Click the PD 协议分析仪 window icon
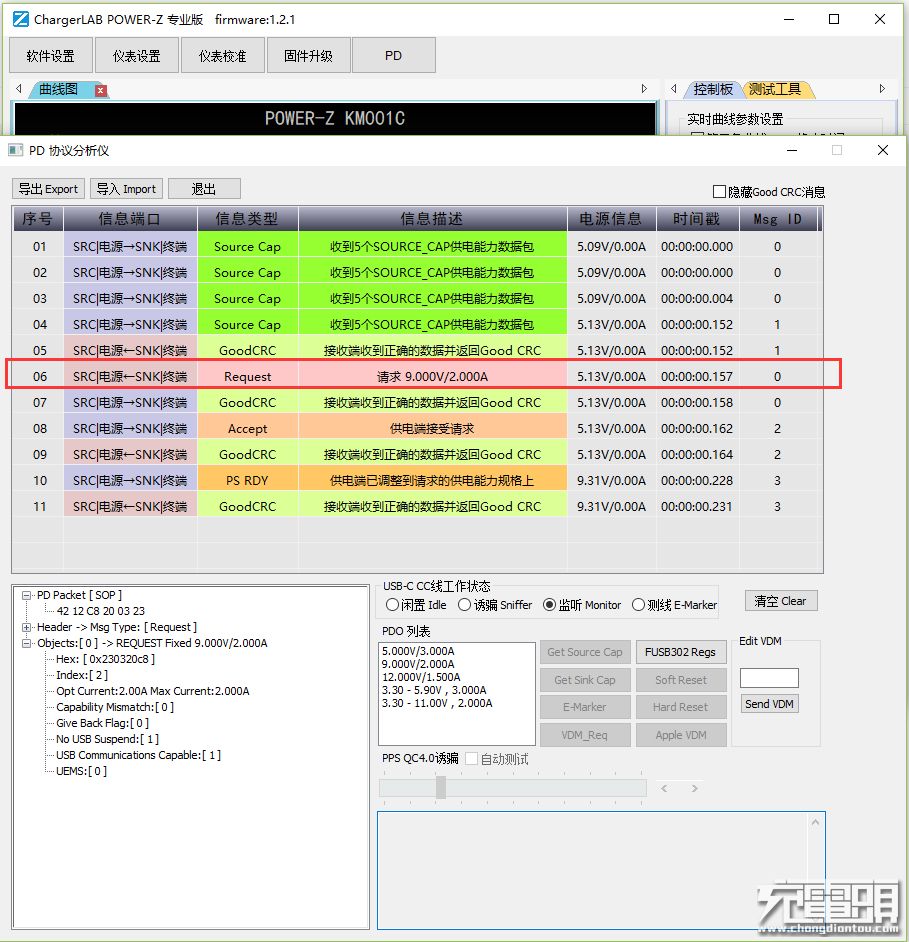 [x=16, y=150]
